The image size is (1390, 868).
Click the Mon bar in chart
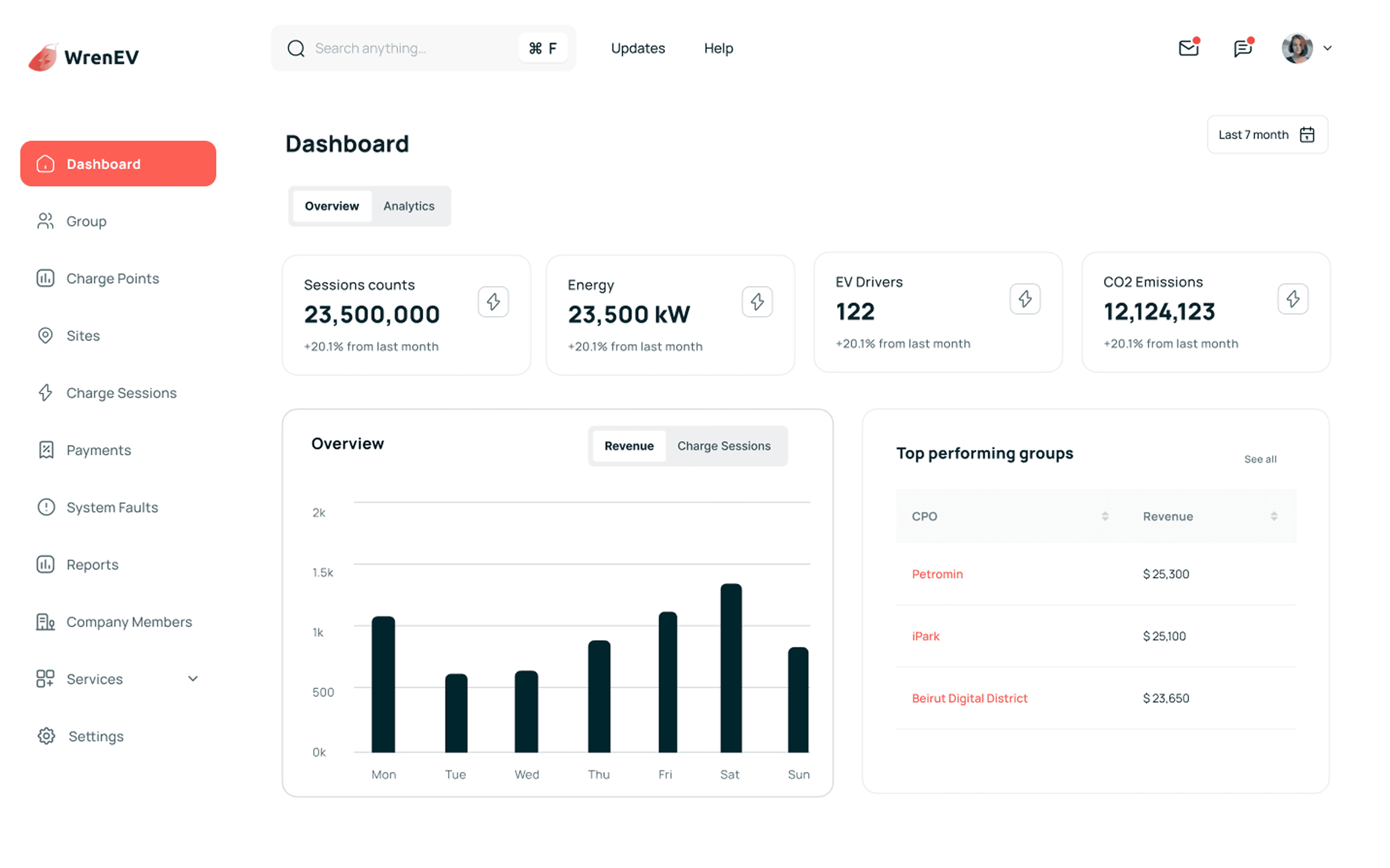pos(383,684)
